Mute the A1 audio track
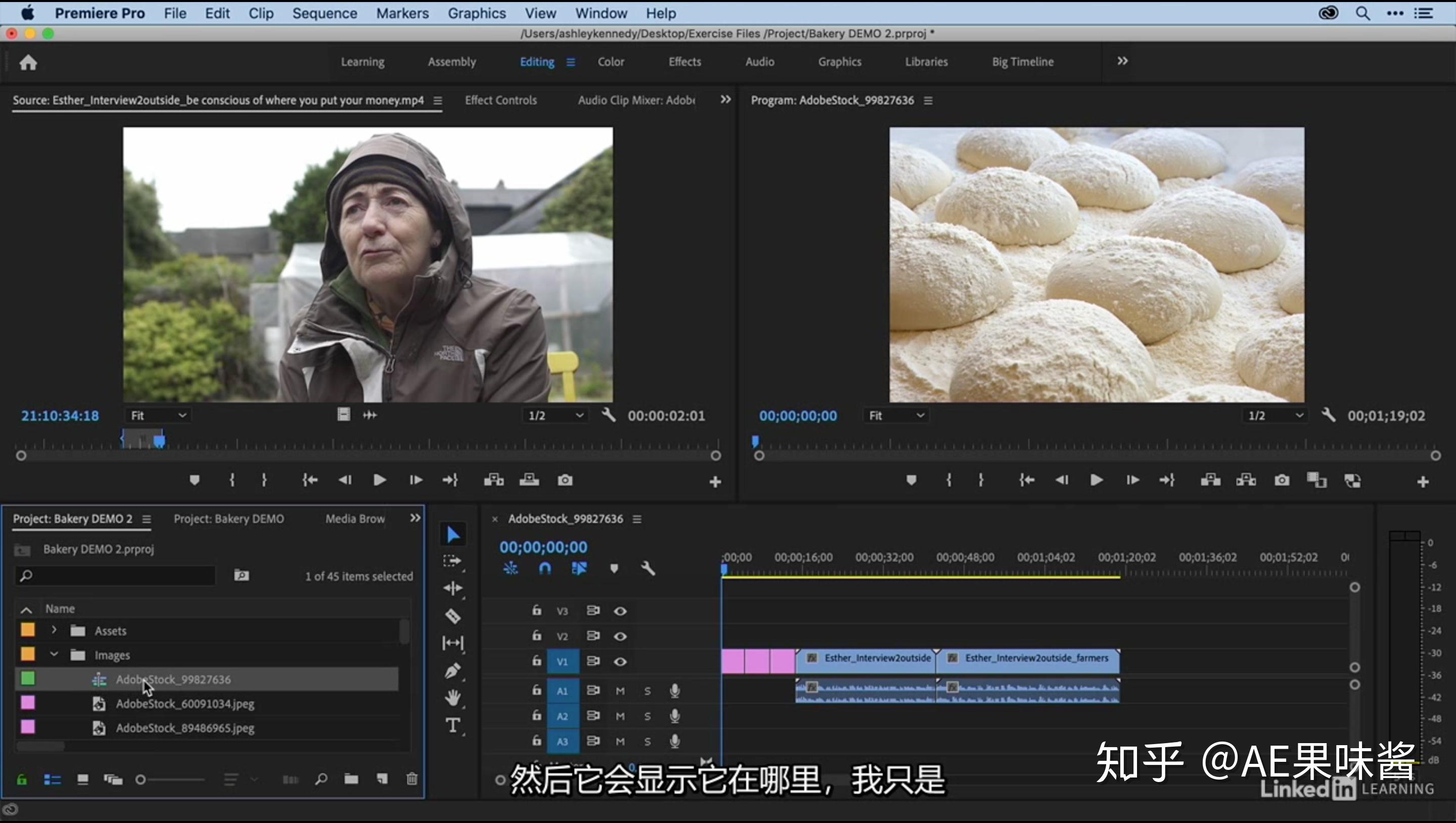1456x823 pixels. pos(619,691)
